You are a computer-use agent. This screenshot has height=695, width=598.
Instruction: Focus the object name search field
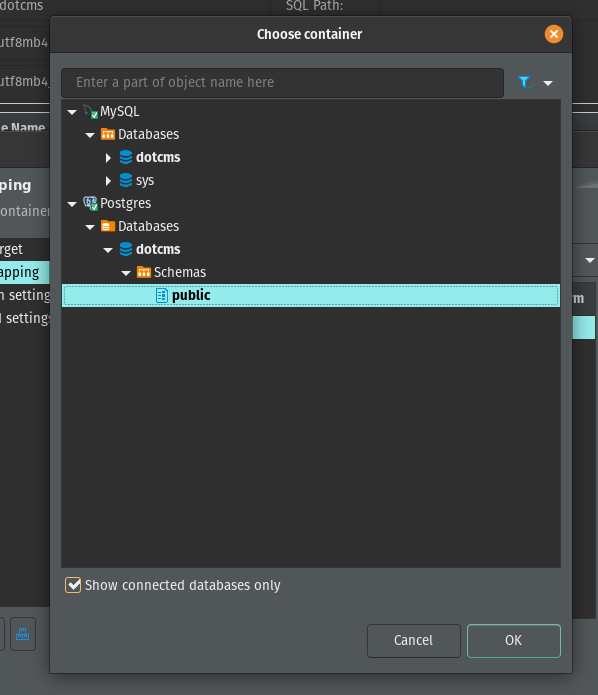click(x=282, y=82)
